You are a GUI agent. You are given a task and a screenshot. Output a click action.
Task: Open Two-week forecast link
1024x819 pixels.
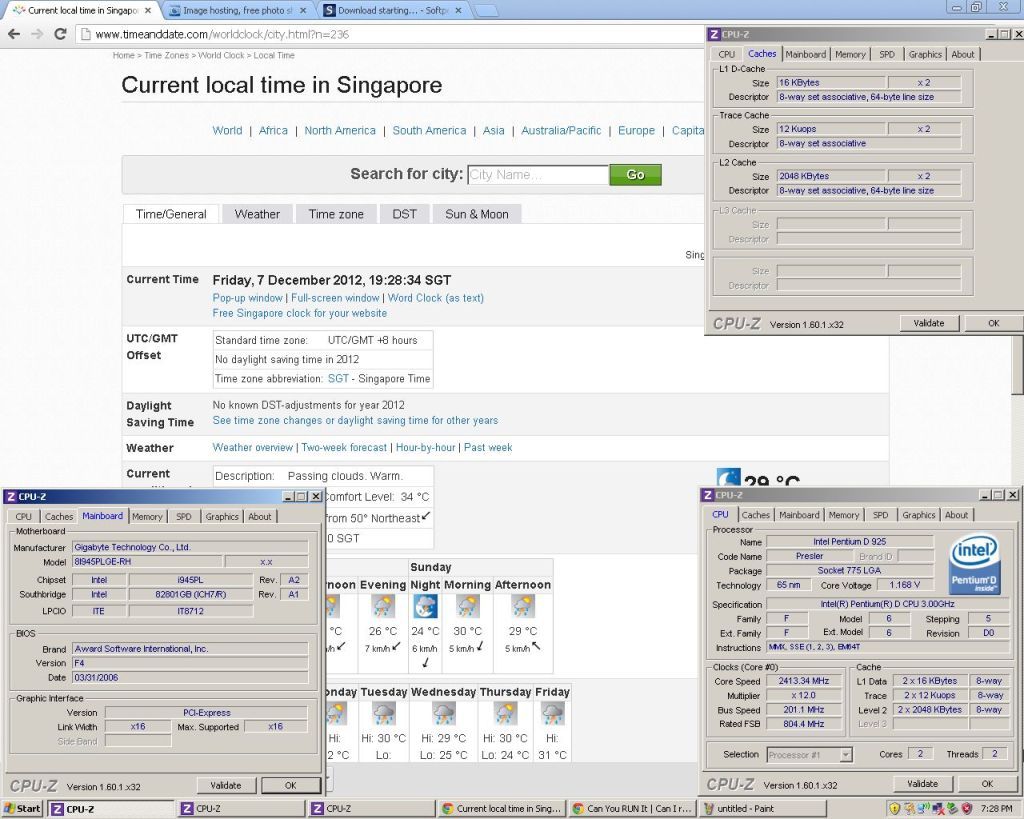[x=344, y=448]
